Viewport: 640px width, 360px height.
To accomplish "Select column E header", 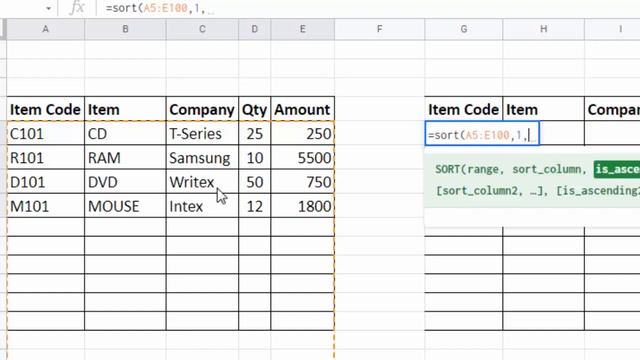I will click(x=302, y=29).
